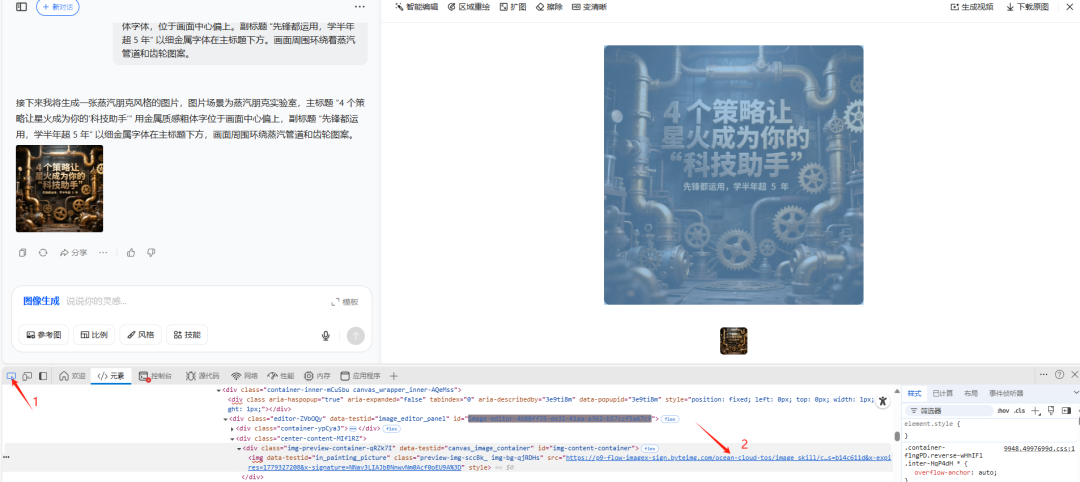This screenshot has width=1080, height=482.
Task: Open the 比例 aspect ratio dropdown
Action: pyautogui.click(x=94, y=335)
